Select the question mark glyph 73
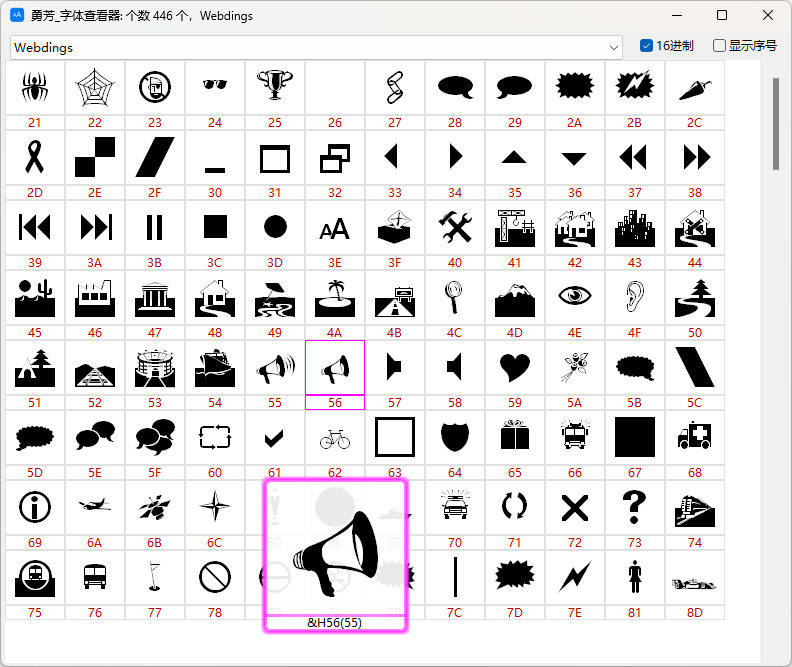Screen dimensions: 792x667 click(635, 507)
